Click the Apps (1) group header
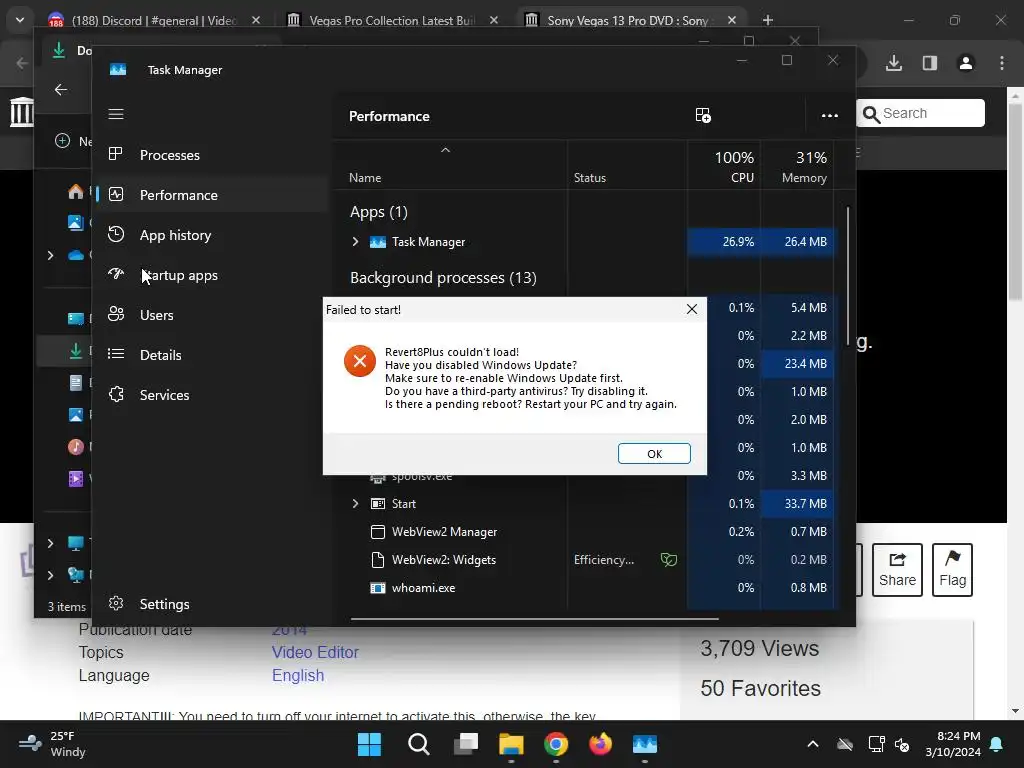1024x768 pixels. pos(379,212)
